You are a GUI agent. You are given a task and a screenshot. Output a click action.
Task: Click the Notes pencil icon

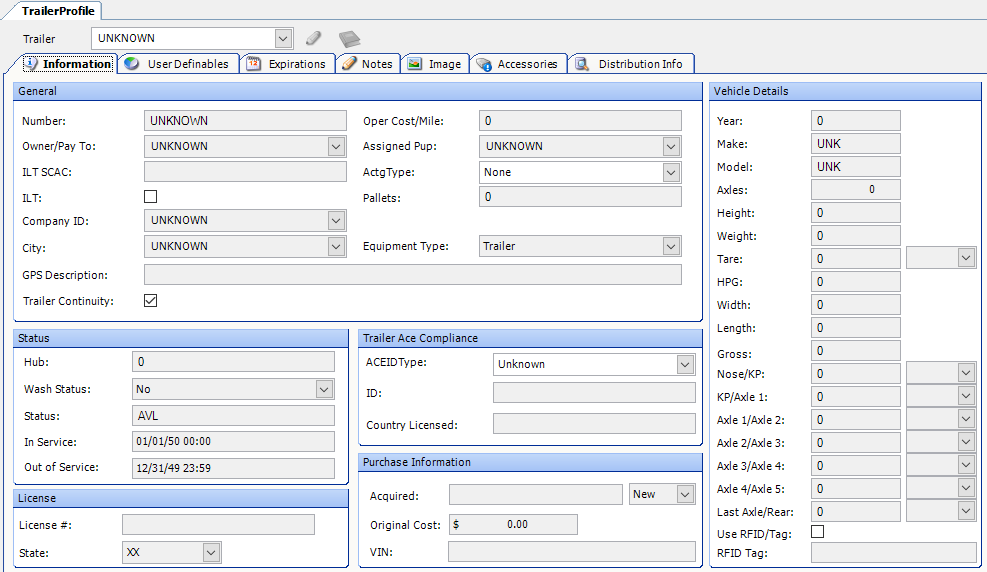tap(349, 64)
